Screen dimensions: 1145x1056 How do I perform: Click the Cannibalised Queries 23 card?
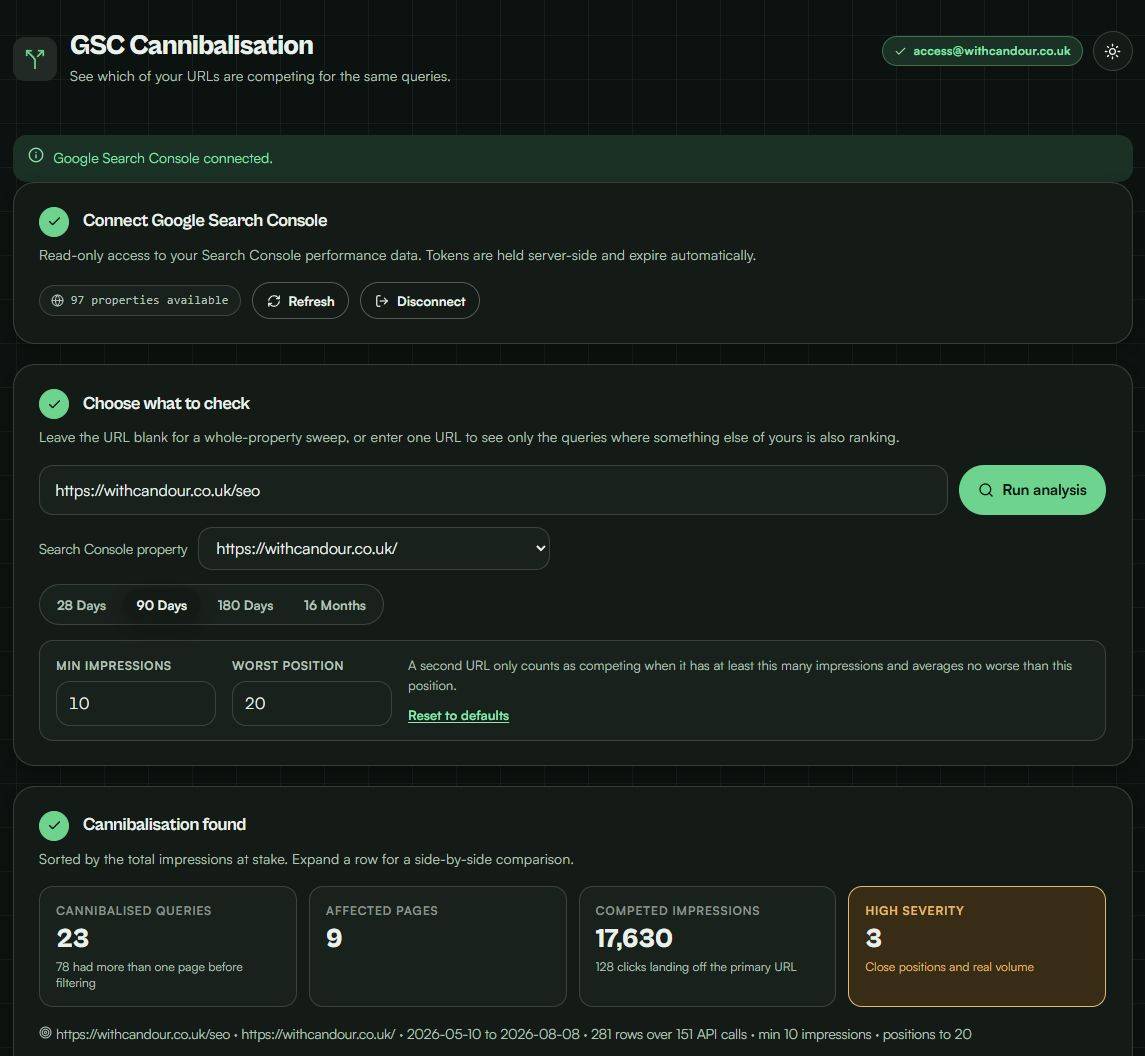coord(168,946)
